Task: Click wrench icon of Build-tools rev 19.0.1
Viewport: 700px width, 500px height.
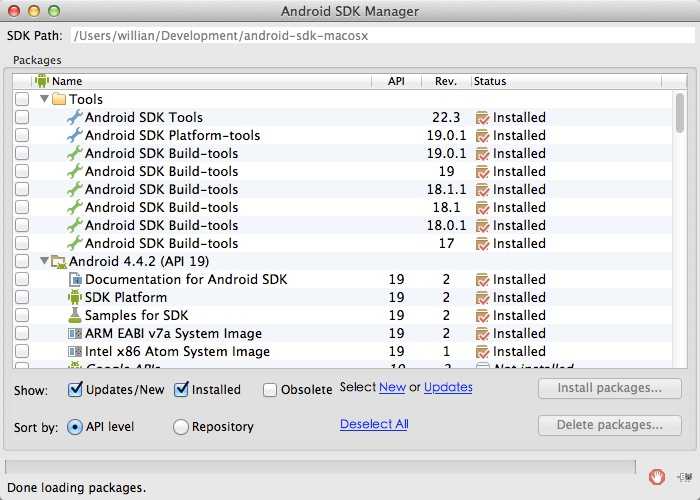Action: point(75,153)
